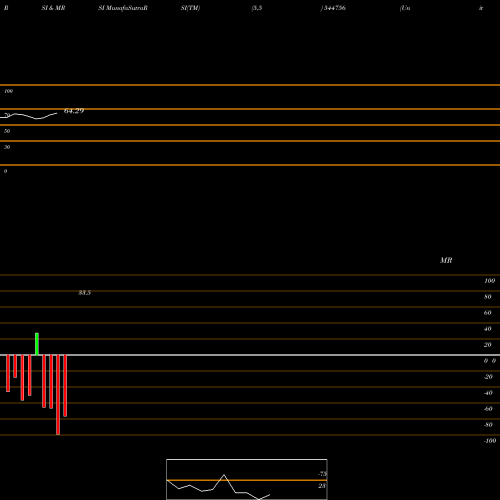Click the MR axis label -80

coord(488,425)
